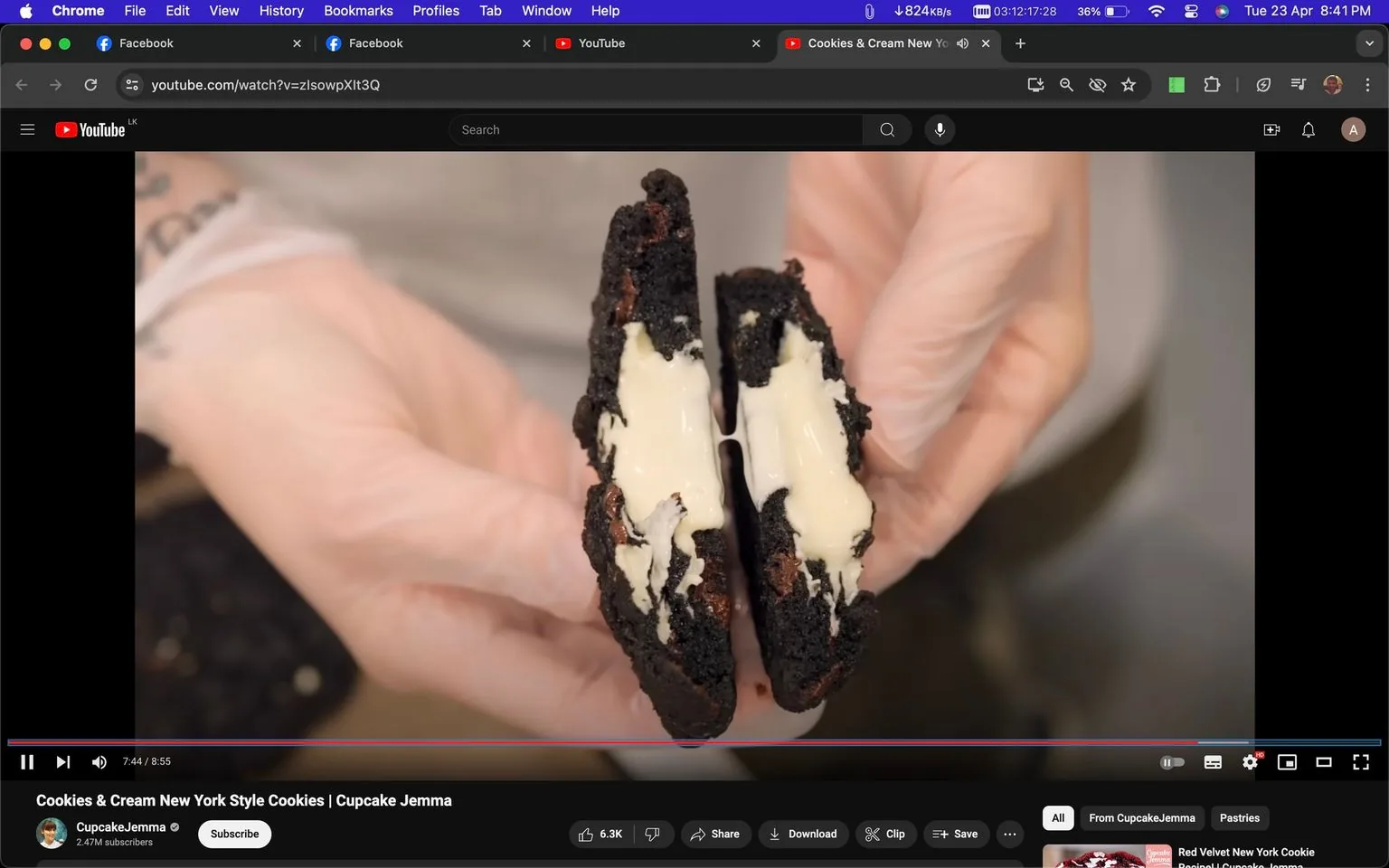This screenshot has width=1389, height=868.
Task: Click the Download button below the video
Action: 803,834
